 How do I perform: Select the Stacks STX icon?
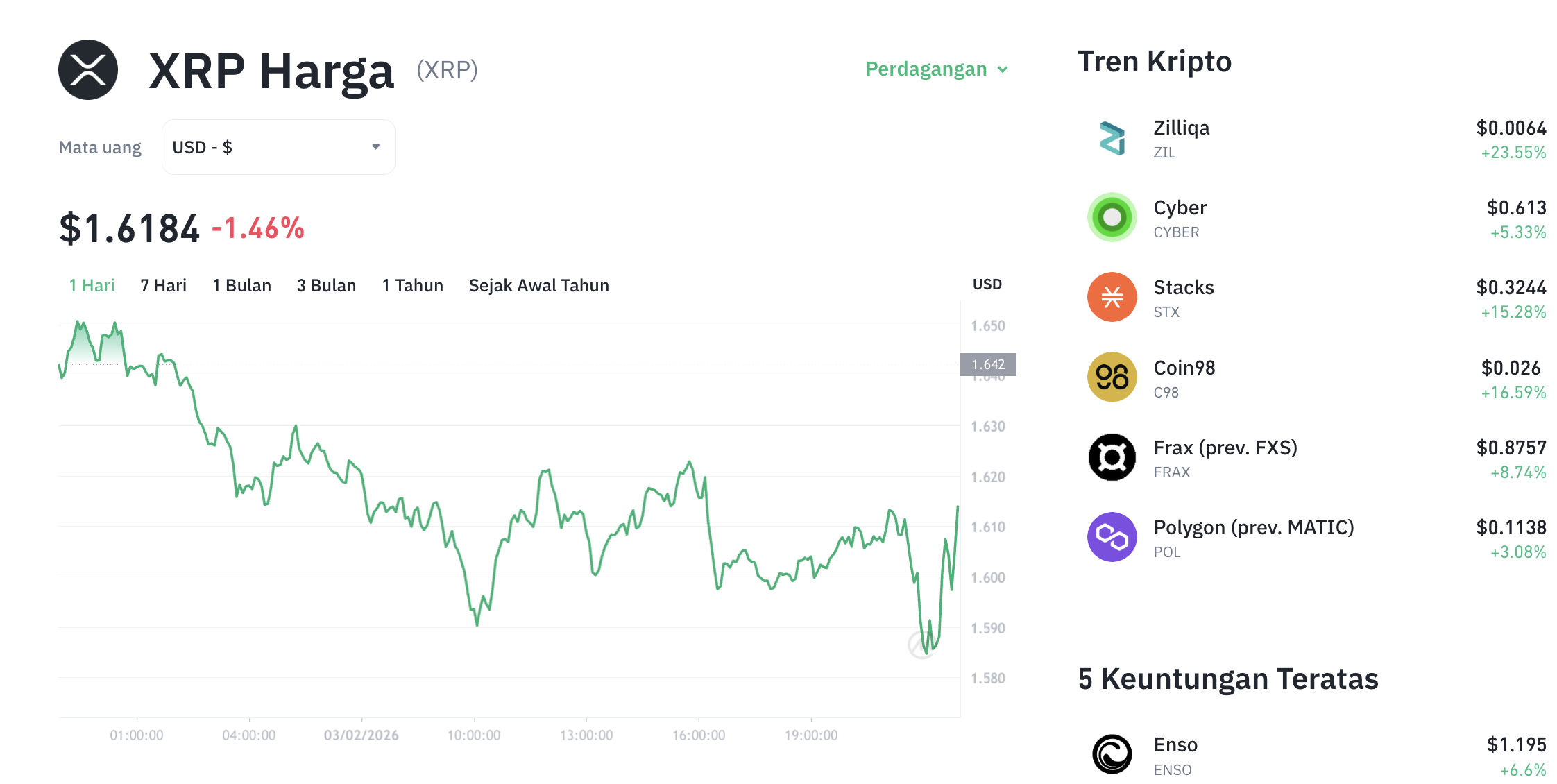pos(1112,297)
